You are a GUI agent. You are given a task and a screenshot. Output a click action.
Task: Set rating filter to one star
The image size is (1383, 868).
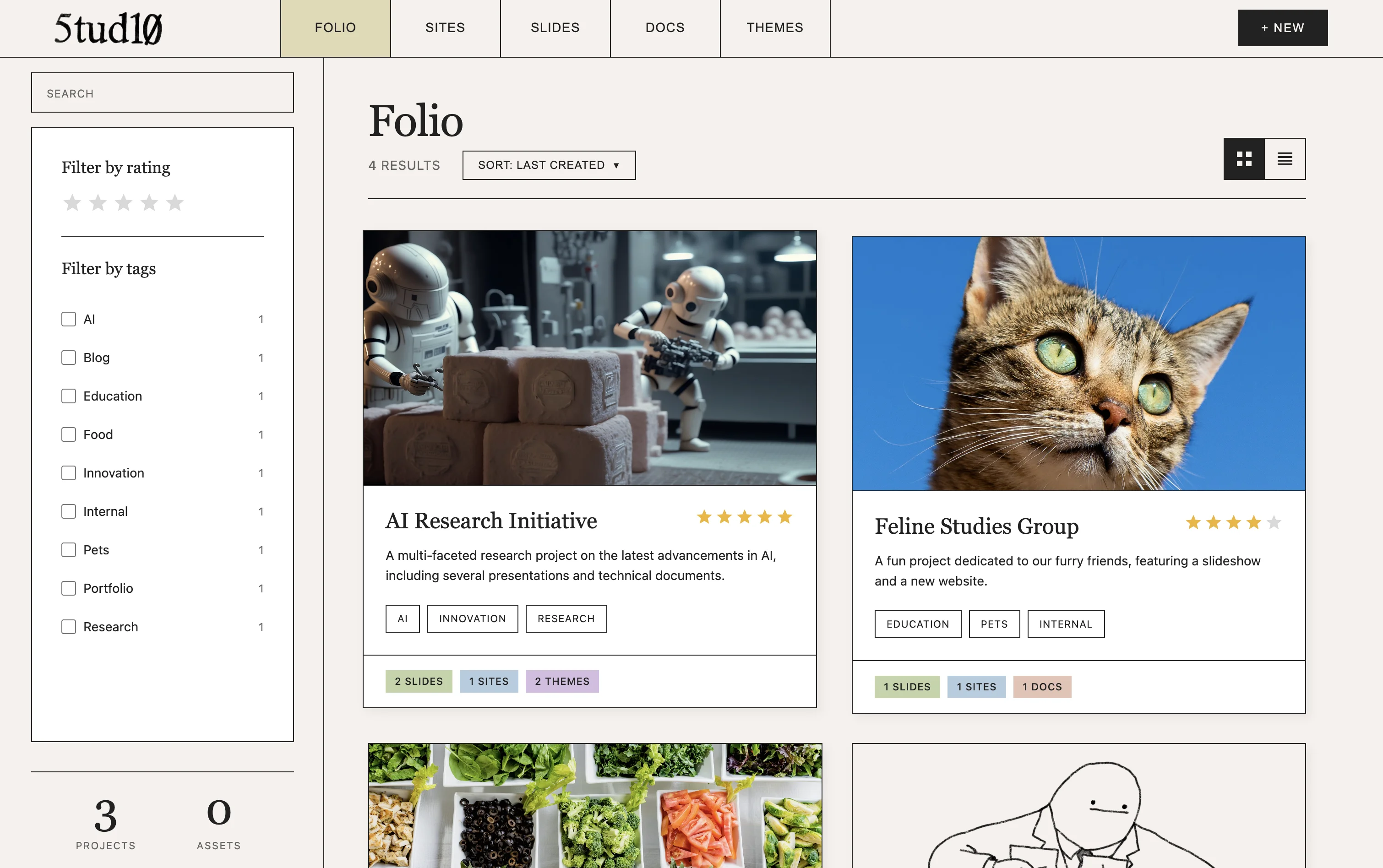[x=72, y=203]
